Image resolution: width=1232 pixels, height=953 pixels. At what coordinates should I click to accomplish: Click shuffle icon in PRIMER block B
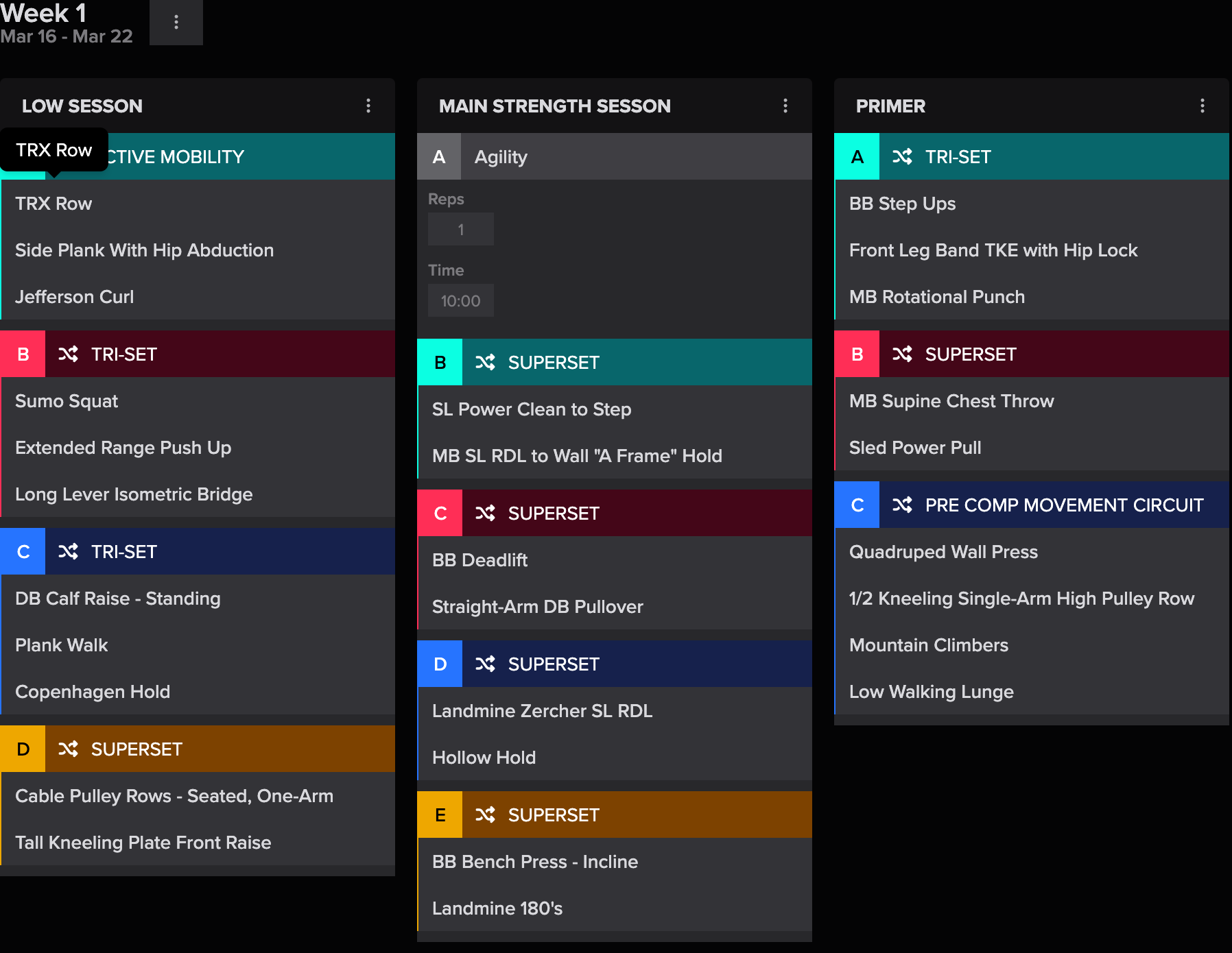[902, 354]
